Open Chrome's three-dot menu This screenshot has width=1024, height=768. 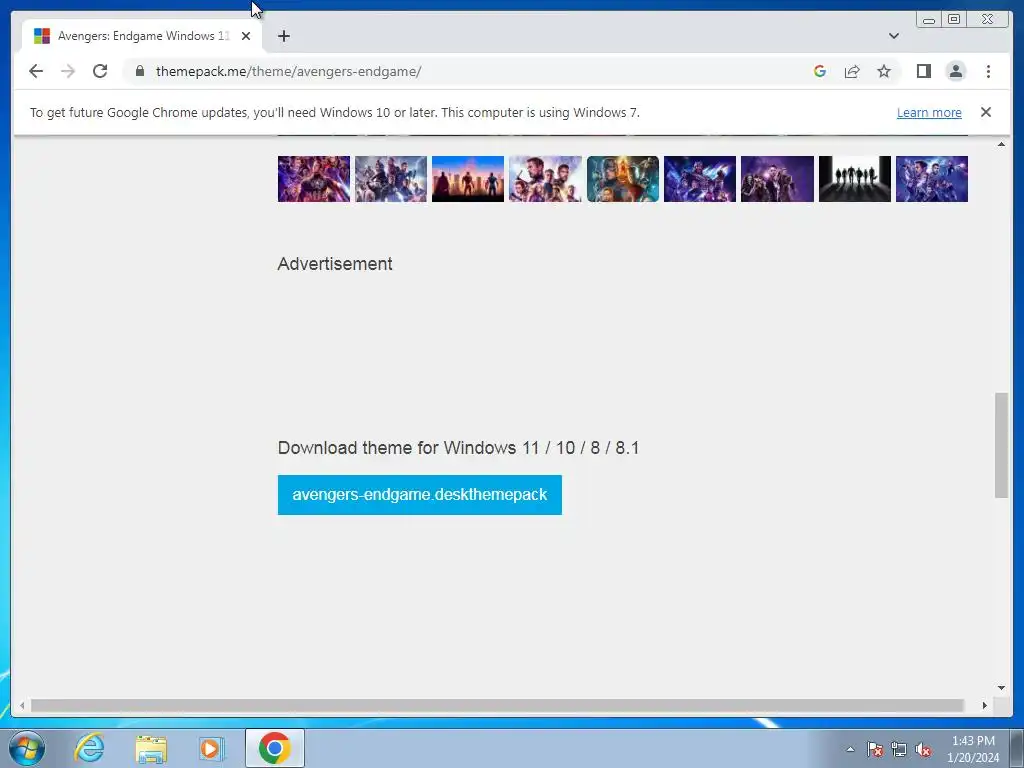tap(988, 71)
